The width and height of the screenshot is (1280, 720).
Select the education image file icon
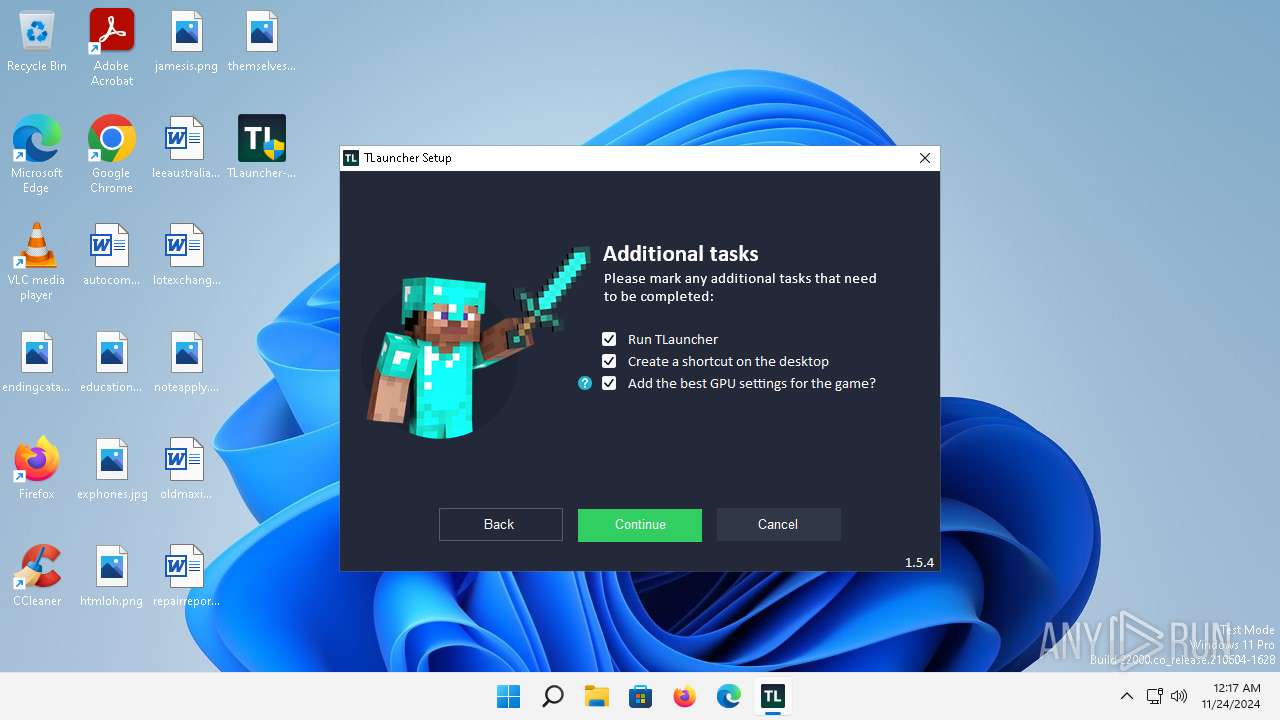tap(112, 362)
